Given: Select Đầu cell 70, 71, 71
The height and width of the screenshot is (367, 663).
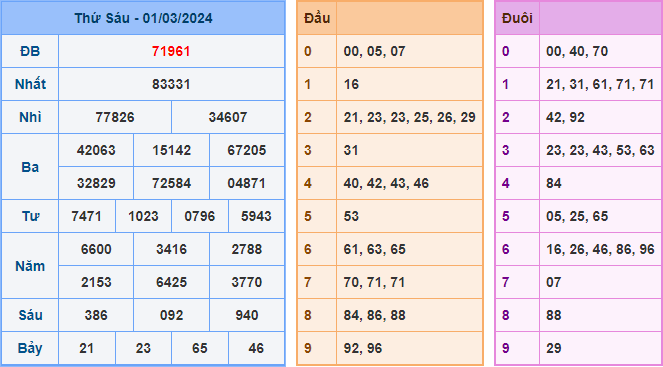Looking at the screenshot, I should [x=409, y=282].
